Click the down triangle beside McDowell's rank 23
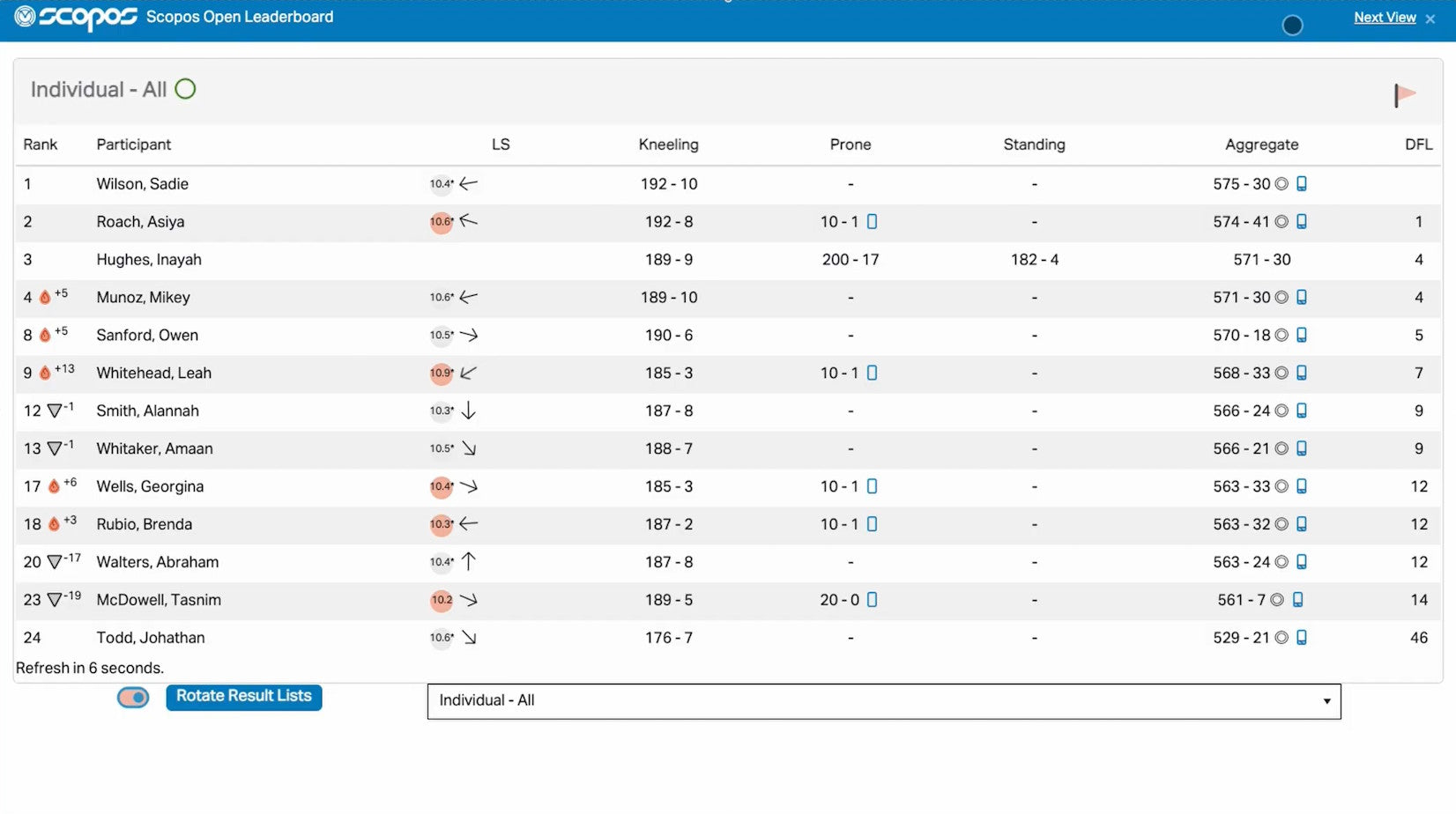Screen dimensions: 1456x814 (55, 600)
